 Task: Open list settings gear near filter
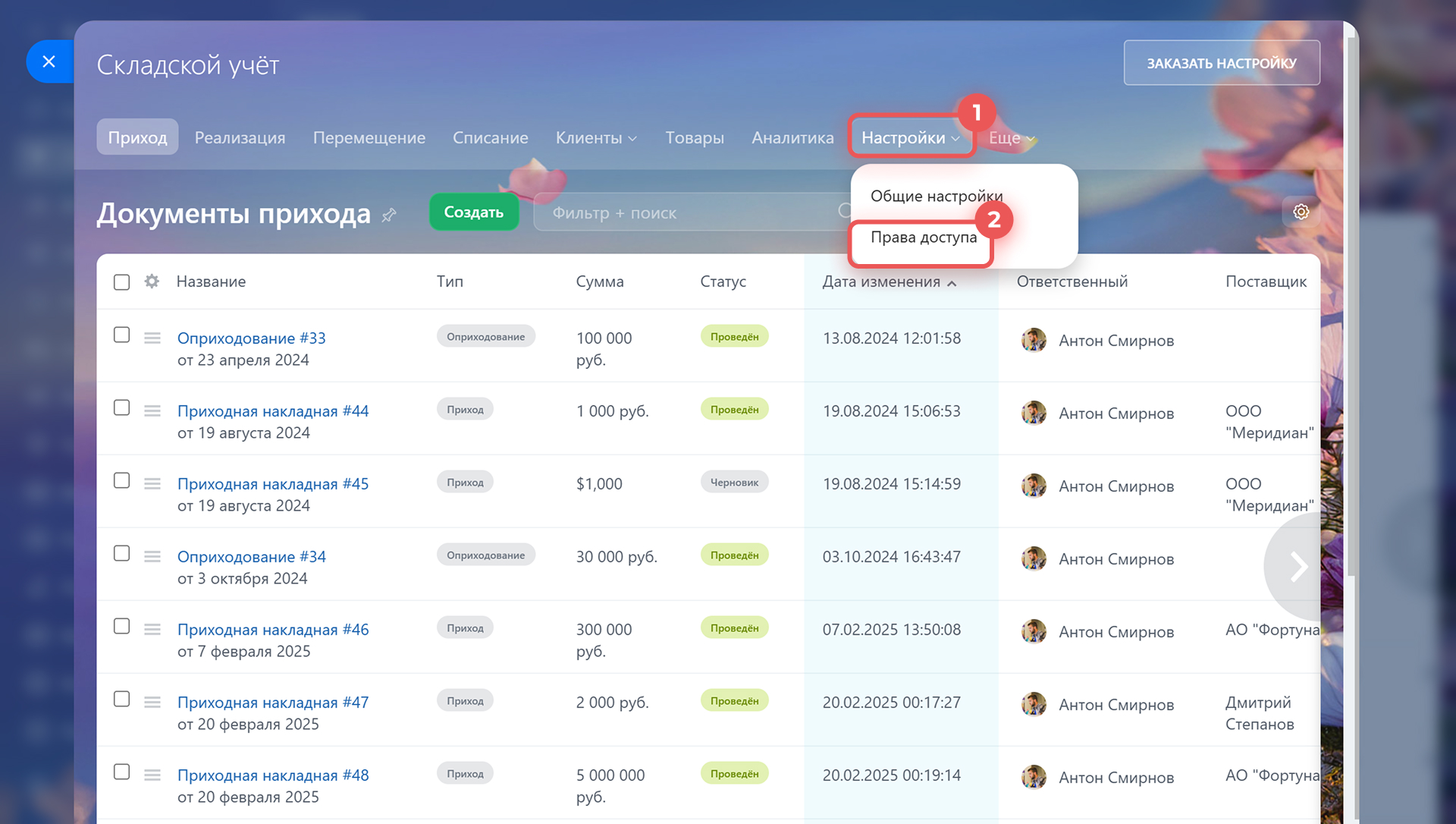(x=1301, y=212)
